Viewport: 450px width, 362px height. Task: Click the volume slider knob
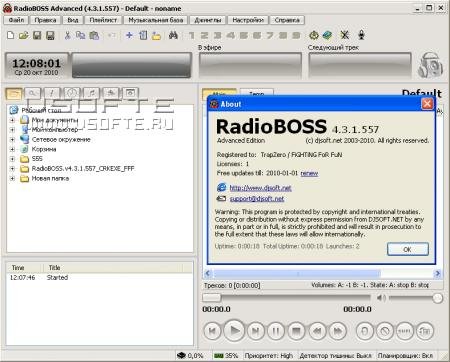437,298
